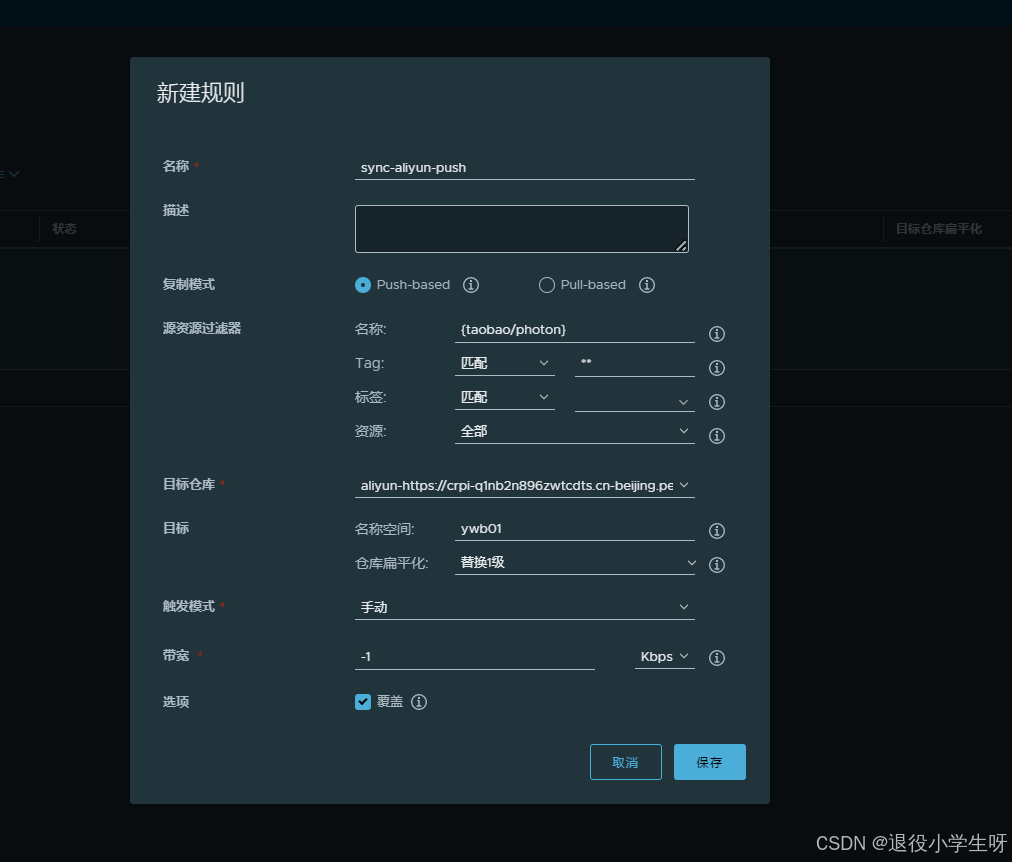Select the Pull-based replication mode
This screenshot has width=1012, height=862.
547,285
